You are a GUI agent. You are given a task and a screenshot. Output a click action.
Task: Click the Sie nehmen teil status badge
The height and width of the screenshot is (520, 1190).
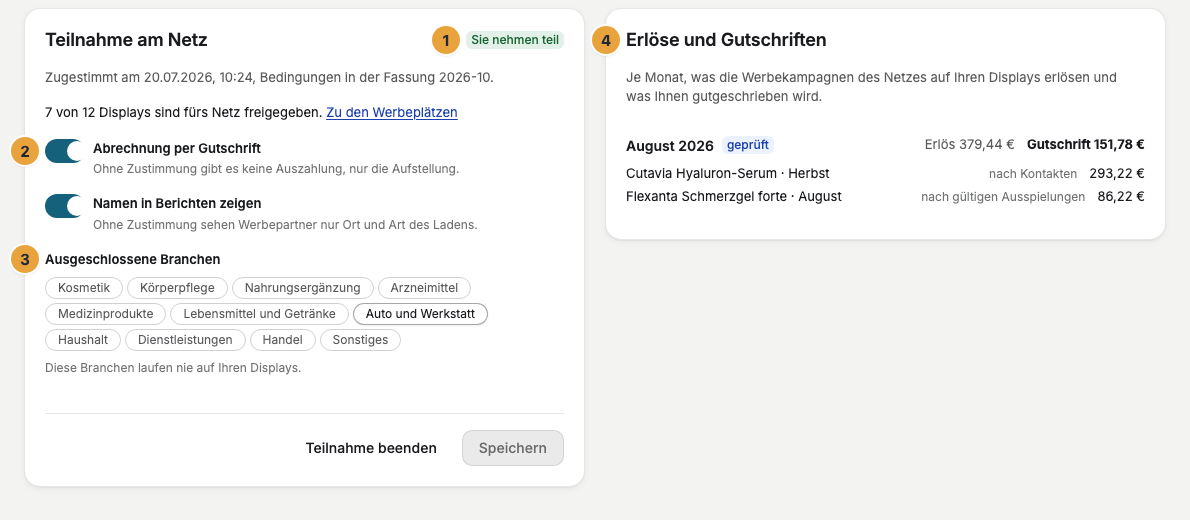coord(515,40)
